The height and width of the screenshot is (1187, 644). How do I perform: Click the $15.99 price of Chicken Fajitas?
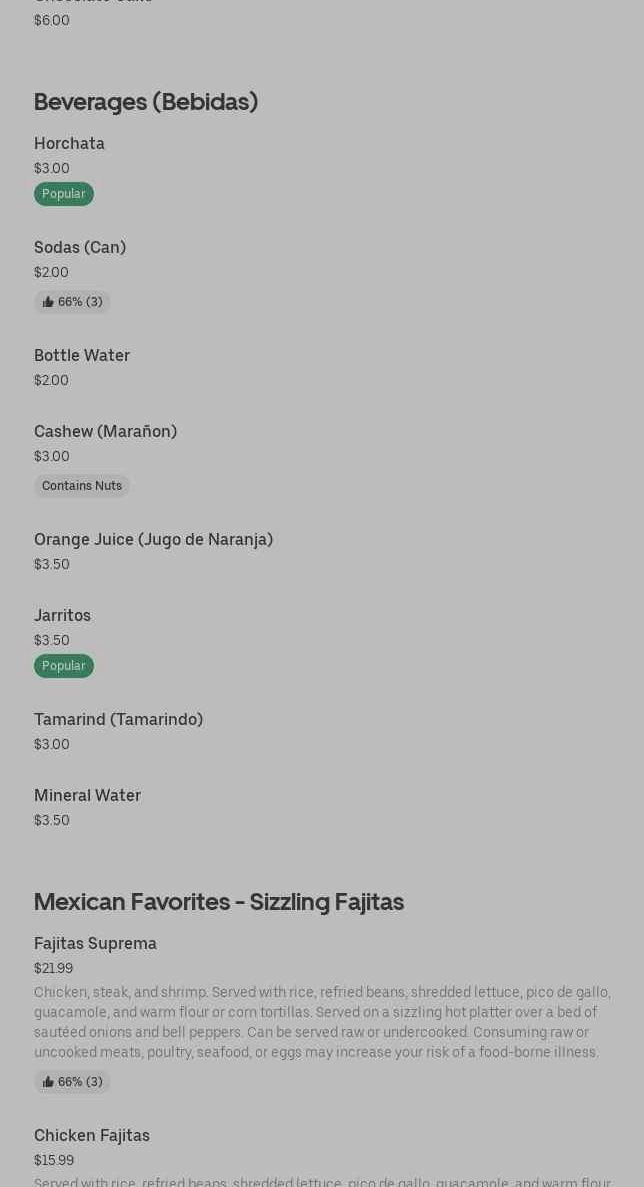pos(54,1161)
